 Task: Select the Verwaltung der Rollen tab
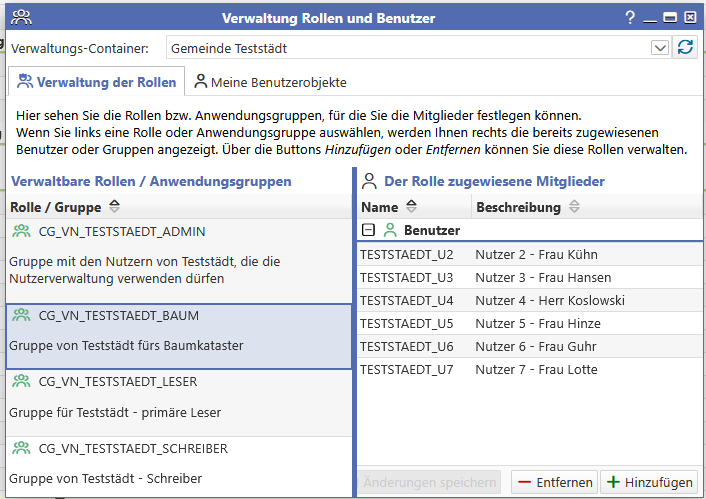tap(97, 82)
